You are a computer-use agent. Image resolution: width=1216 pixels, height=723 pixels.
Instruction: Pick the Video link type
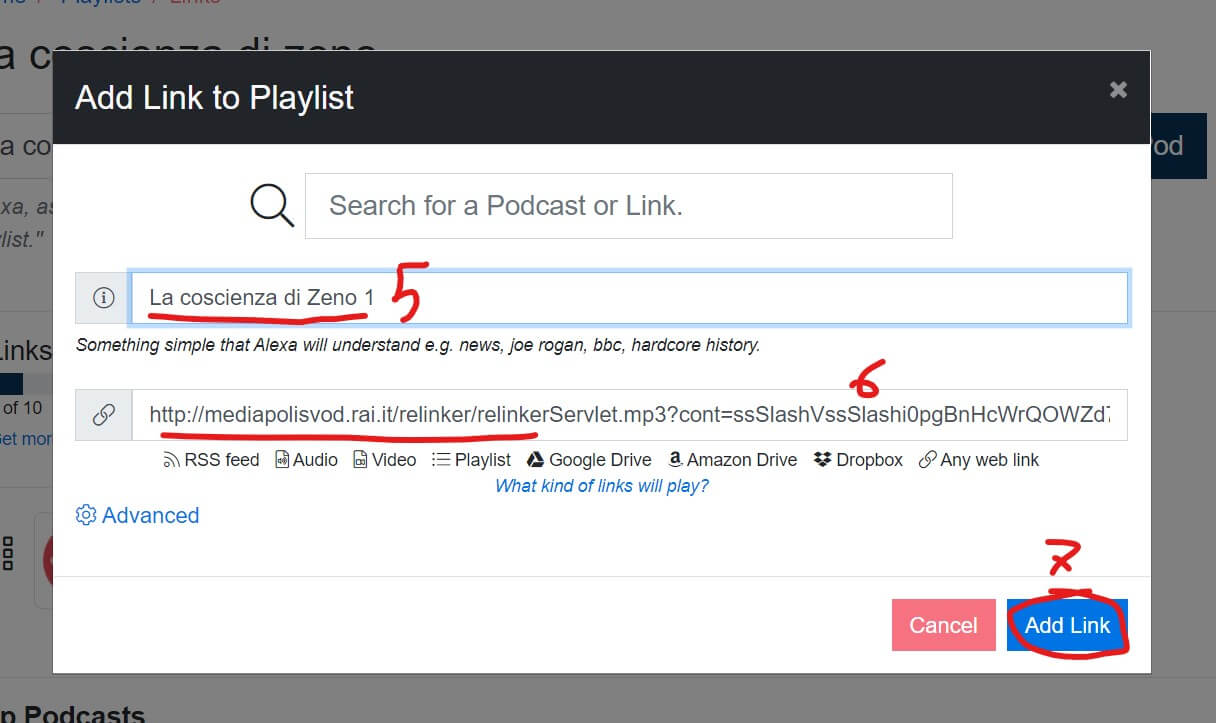click(384, 460)
